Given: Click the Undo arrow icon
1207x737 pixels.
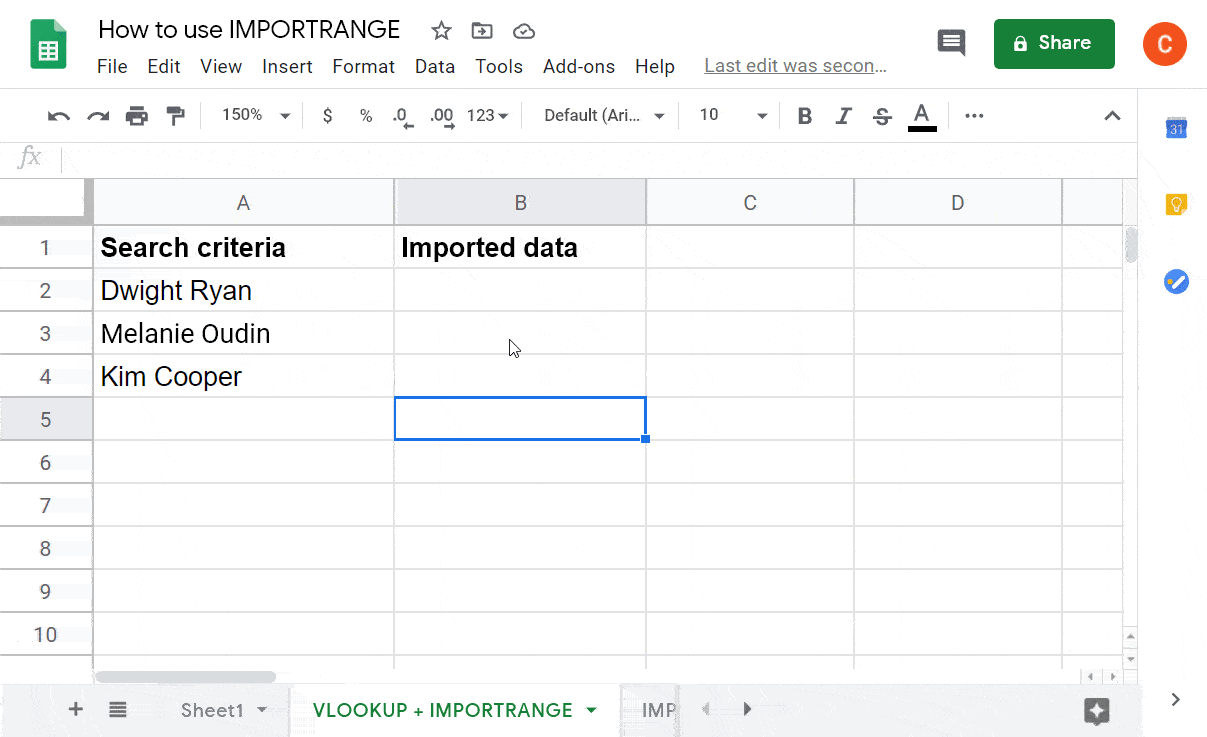Looking at the screenshot, I should point(59,116).
